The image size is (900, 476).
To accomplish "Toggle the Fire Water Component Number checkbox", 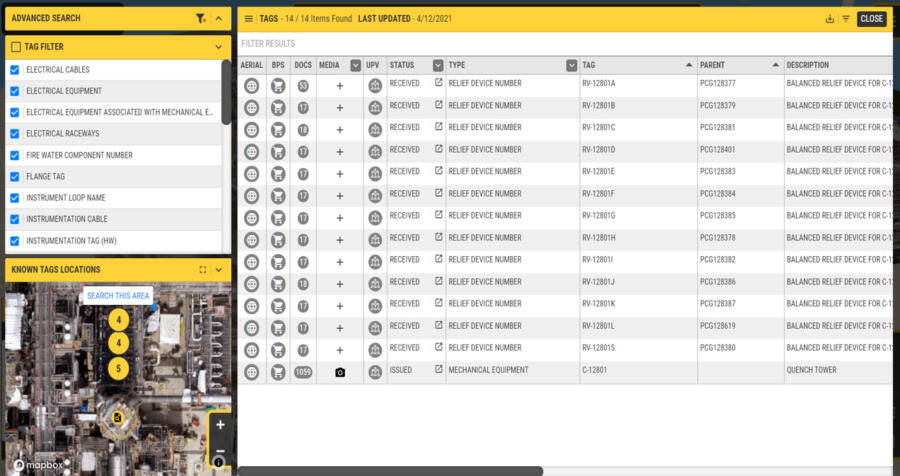I will pyautogui.click(x=14, y=155).
